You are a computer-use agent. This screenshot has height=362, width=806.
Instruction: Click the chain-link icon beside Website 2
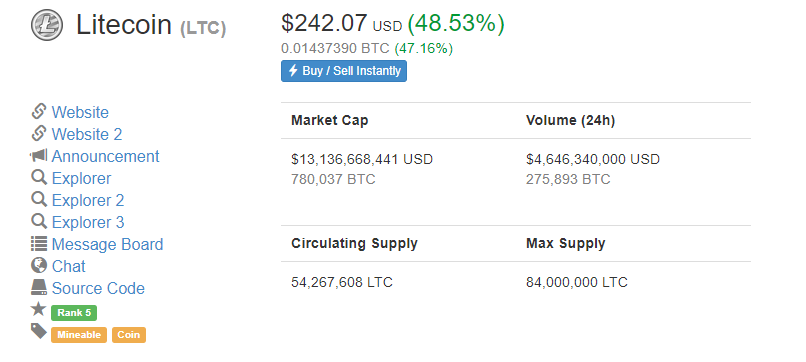click(39, 134)
